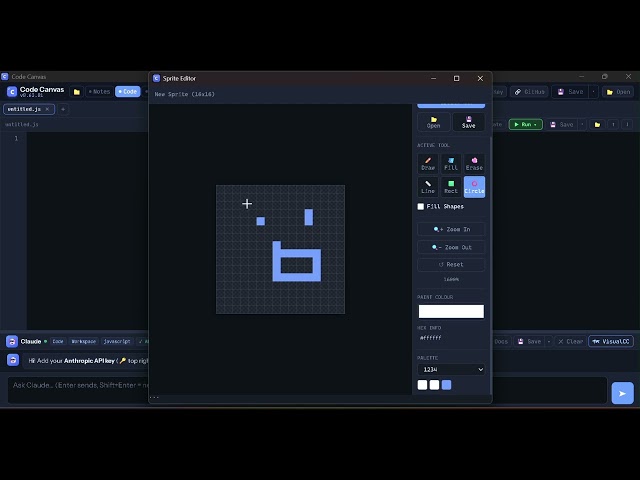This screenshot has height=480, width=640.
Task: Click the New Sprite (16x16) title text
Action: pyautogui.click(x=184, y=94)
